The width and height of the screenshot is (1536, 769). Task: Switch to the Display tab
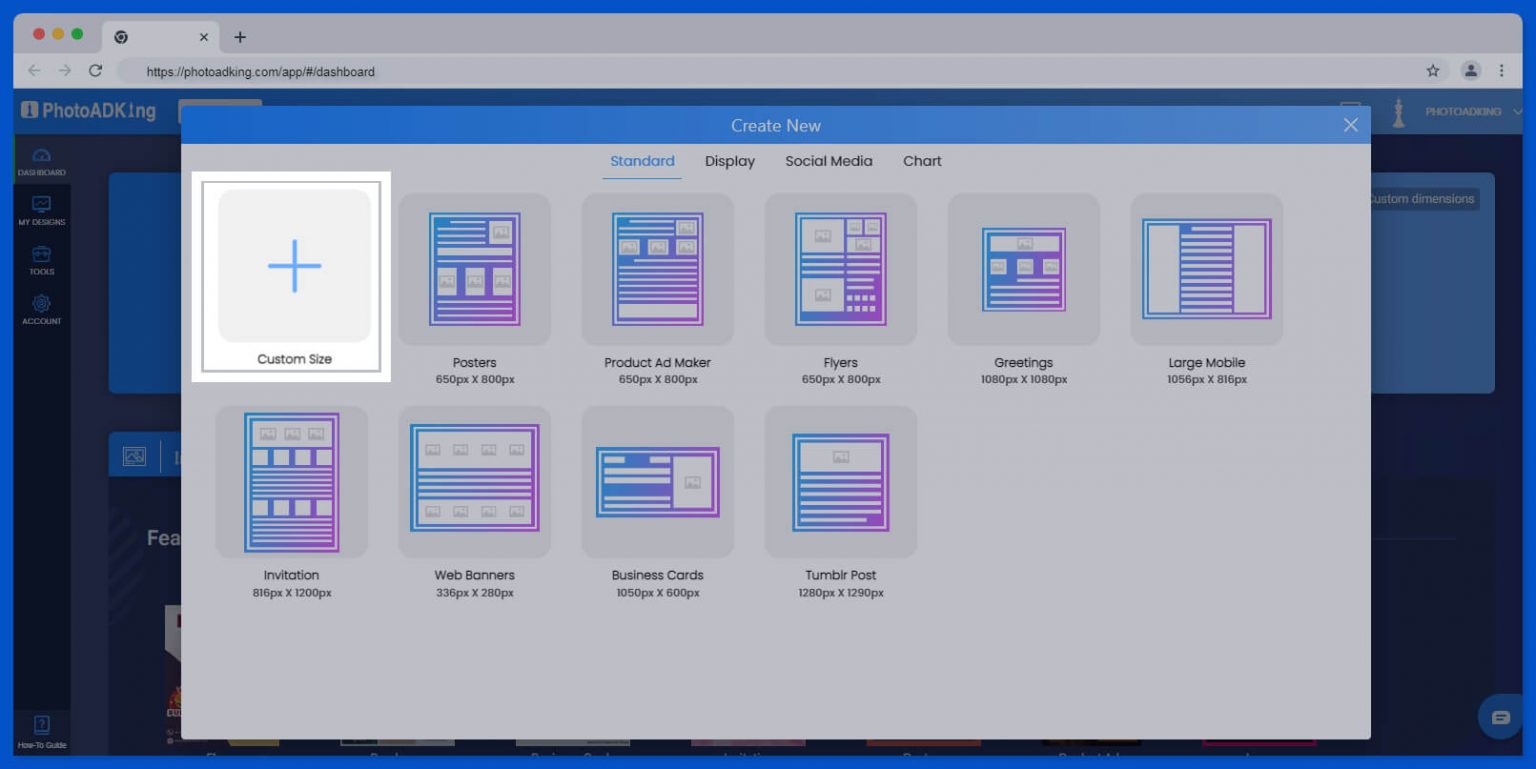[729, 161]
